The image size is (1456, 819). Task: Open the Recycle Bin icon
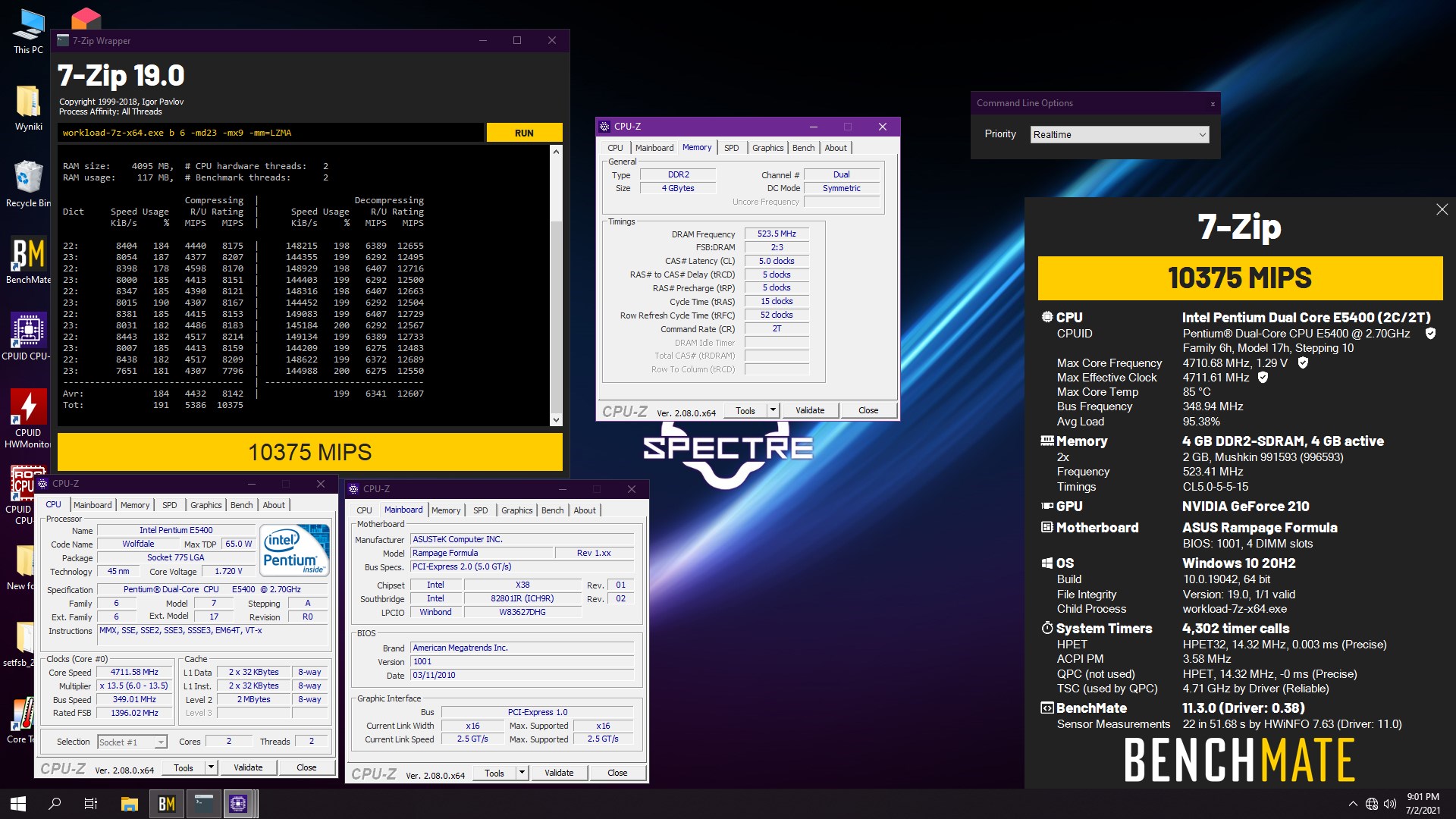click(28, 184)
